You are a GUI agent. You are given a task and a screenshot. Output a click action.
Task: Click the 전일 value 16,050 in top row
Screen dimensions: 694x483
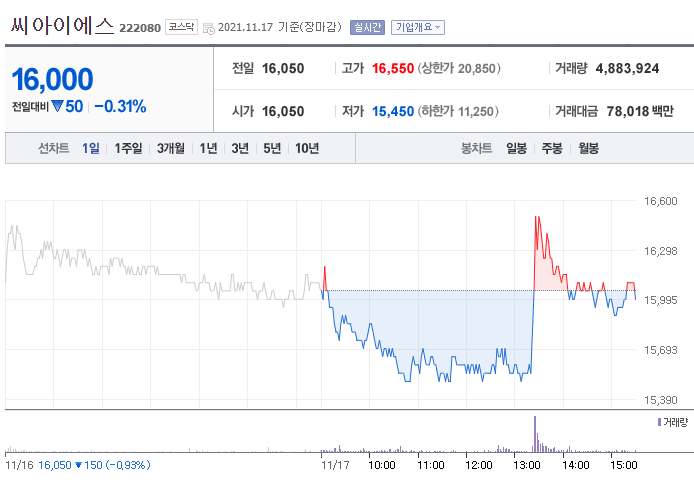pos(283,68)
